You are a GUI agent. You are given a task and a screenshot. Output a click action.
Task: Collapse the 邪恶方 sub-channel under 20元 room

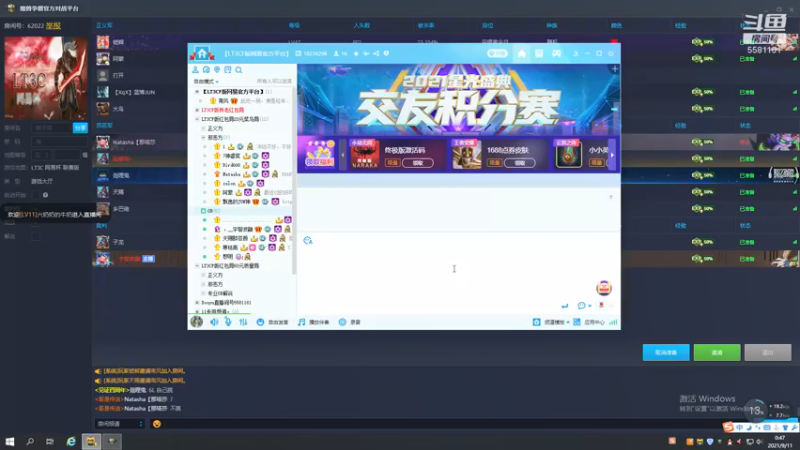point(203,138)
